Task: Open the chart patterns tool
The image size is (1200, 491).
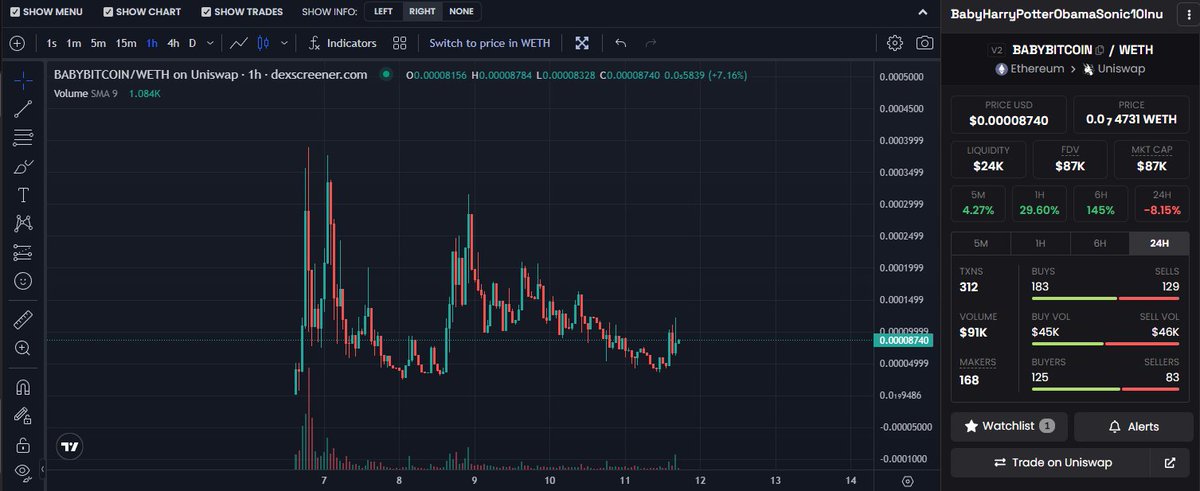Action: point(24,224)
